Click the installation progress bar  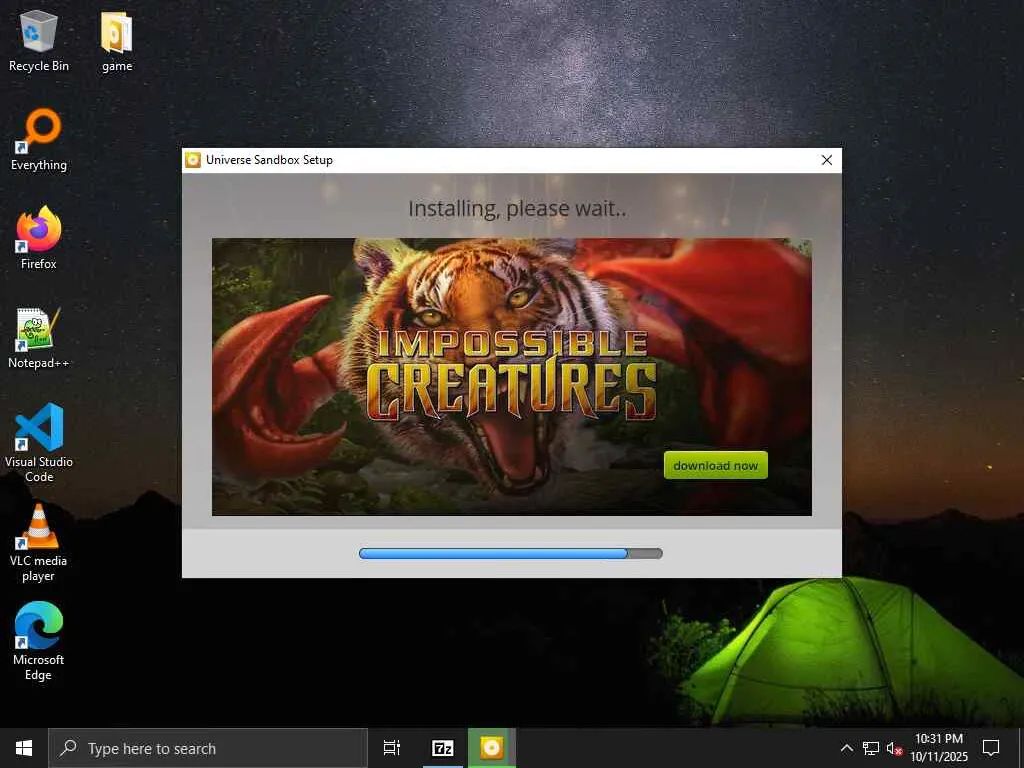[x=511, y=554]
